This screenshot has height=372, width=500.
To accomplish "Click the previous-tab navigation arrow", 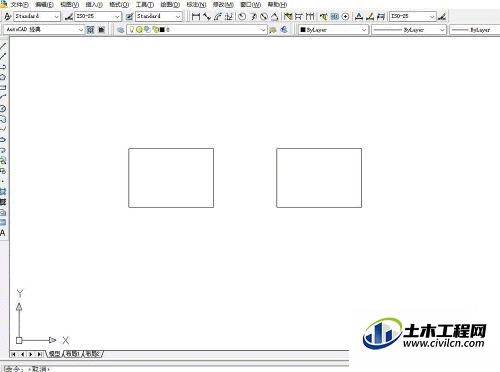I will (x=22, y=354).
